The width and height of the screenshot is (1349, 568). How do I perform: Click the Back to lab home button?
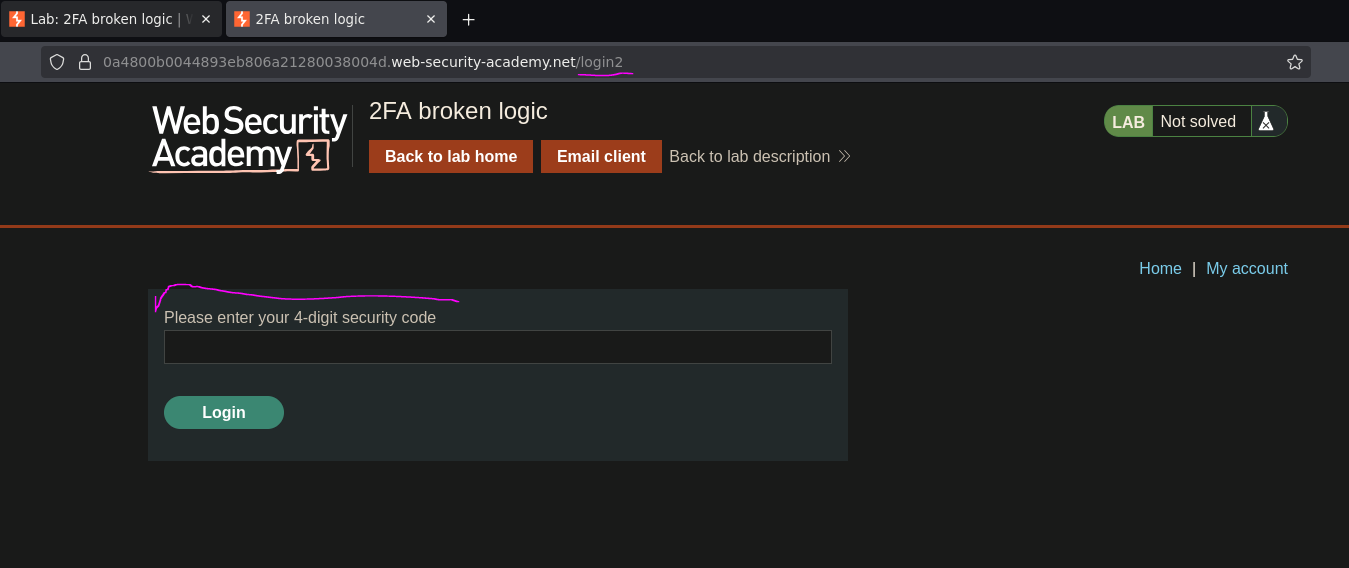point(451,156)
